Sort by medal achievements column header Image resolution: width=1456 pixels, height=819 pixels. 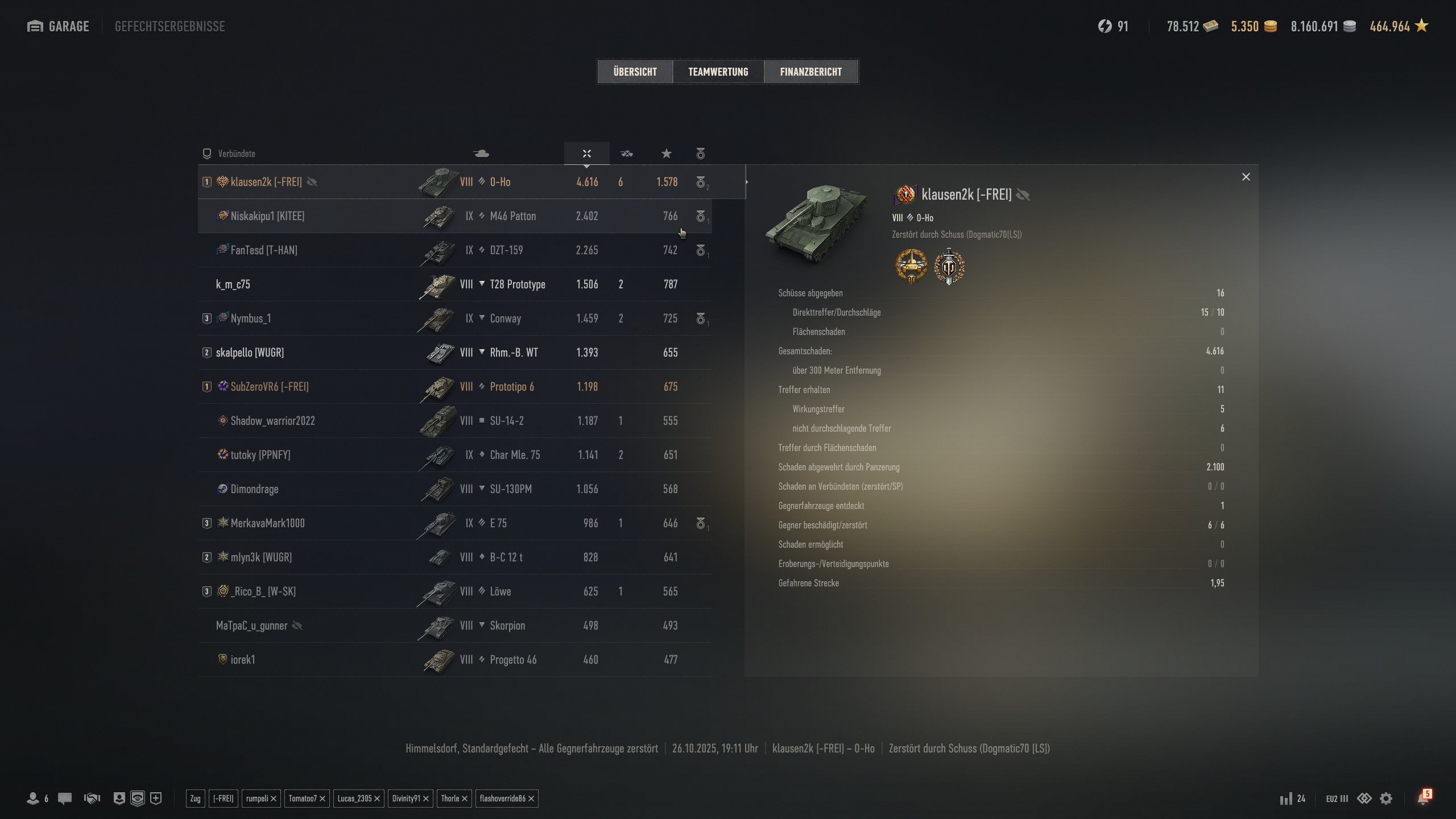(x=701, y=154)
